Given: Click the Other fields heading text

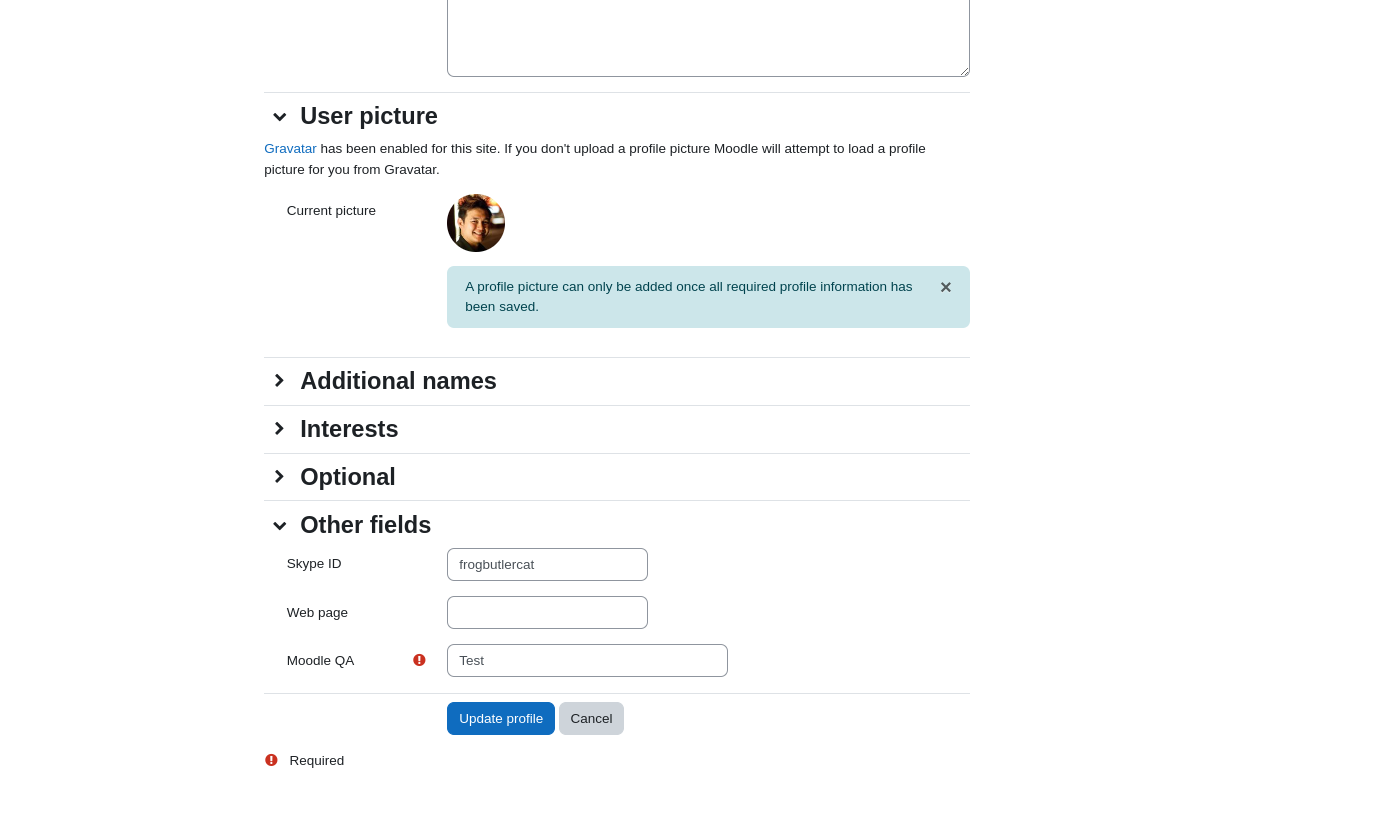Looking at the screenshot, I should coord(366,525).
